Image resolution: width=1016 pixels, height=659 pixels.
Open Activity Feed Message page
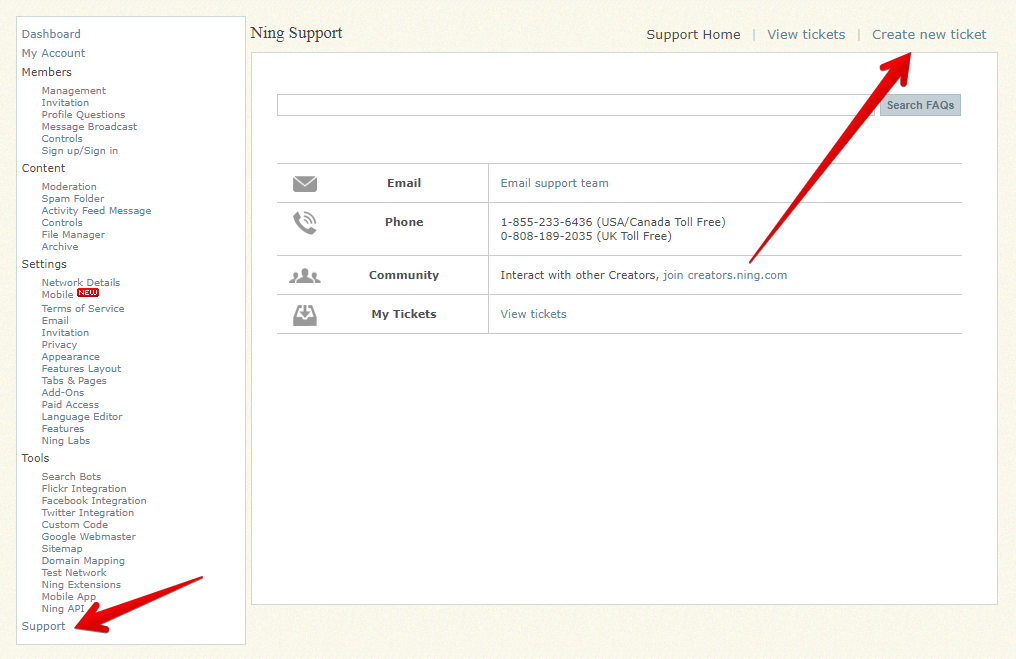97,211
